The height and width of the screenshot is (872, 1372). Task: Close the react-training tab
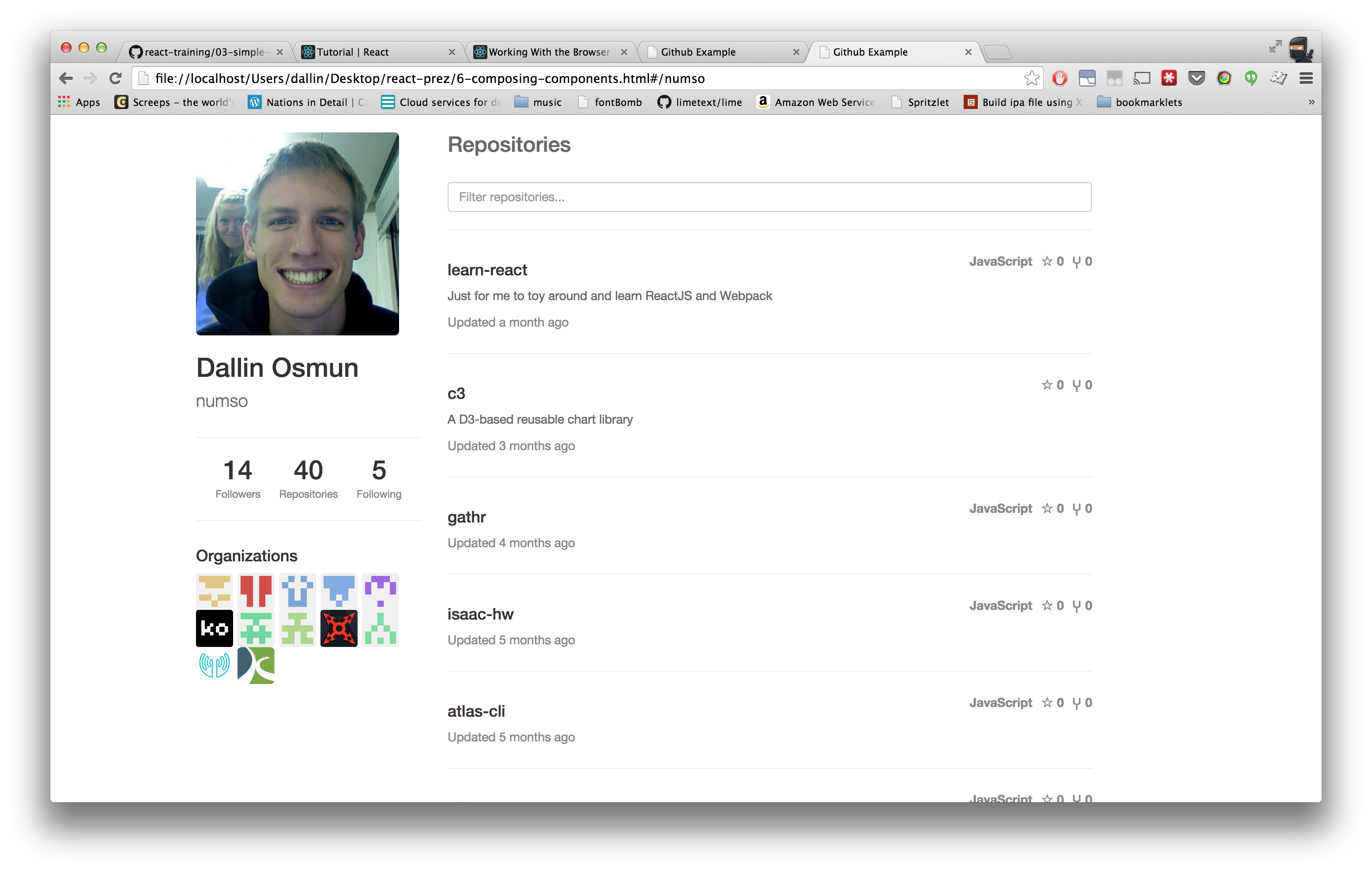click(280, 52)
